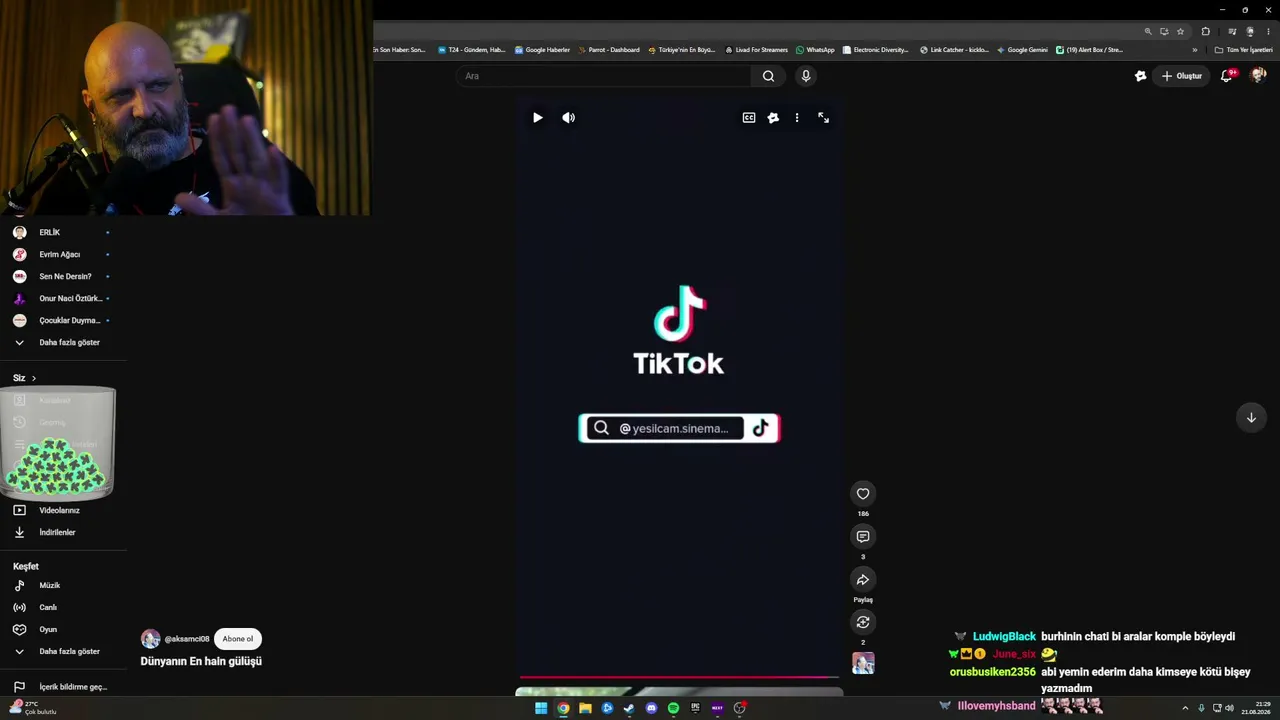Image resolution: width=1280 pixels, height=720 pixels.
Task: Open the @aksamci08 channel link
Action: [187, 639]
